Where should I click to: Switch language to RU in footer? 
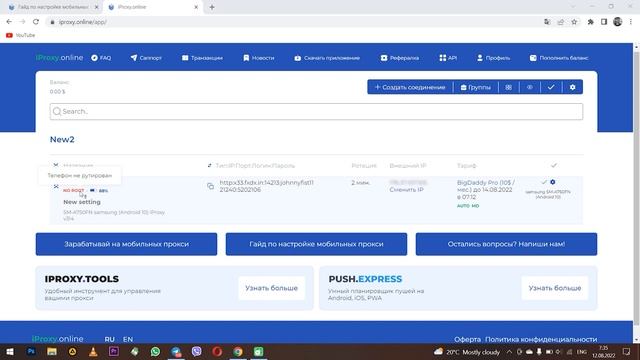[109, 339]
